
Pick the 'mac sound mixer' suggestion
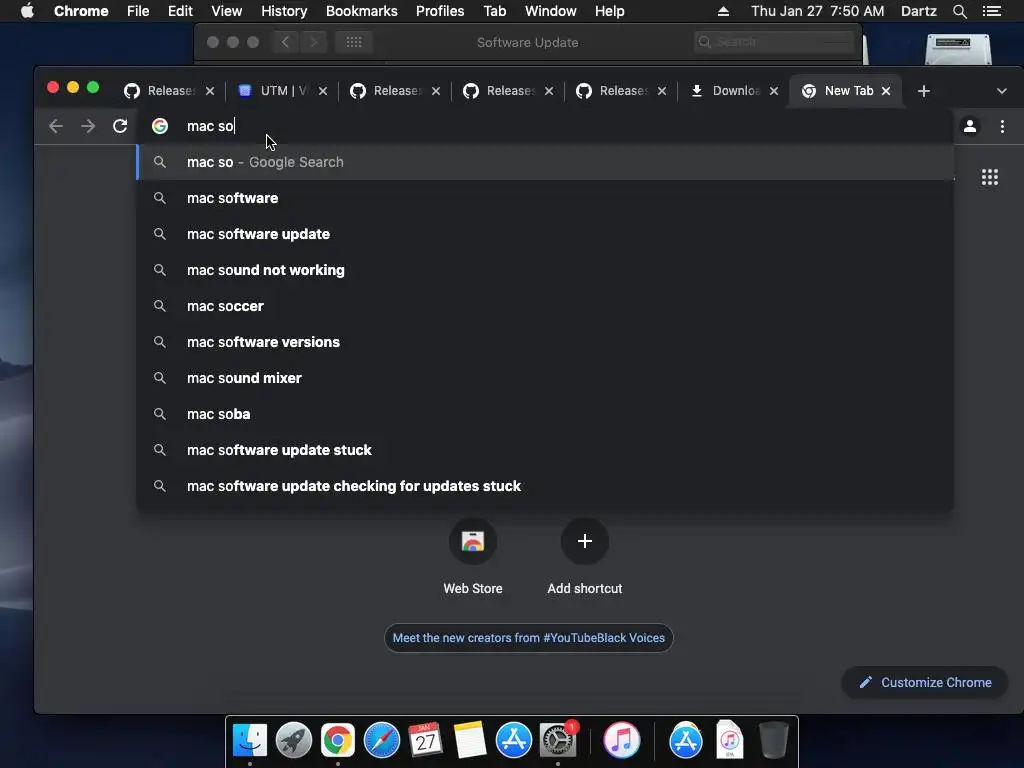coord(545,377)
